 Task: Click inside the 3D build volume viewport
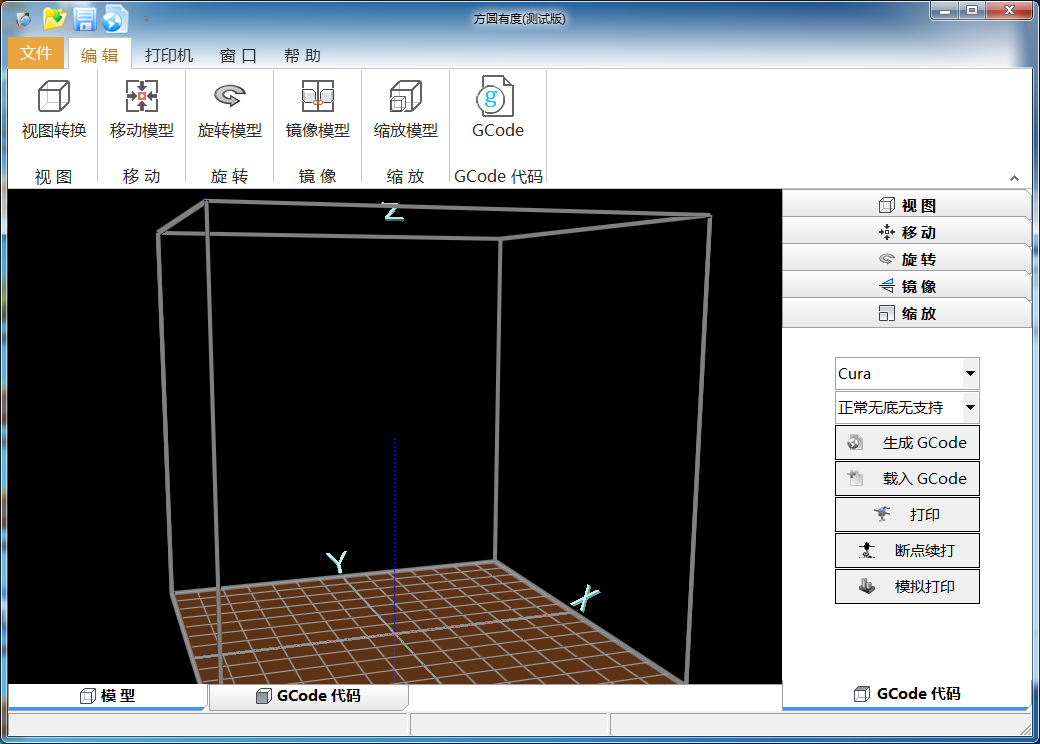(x=395, y=436)
